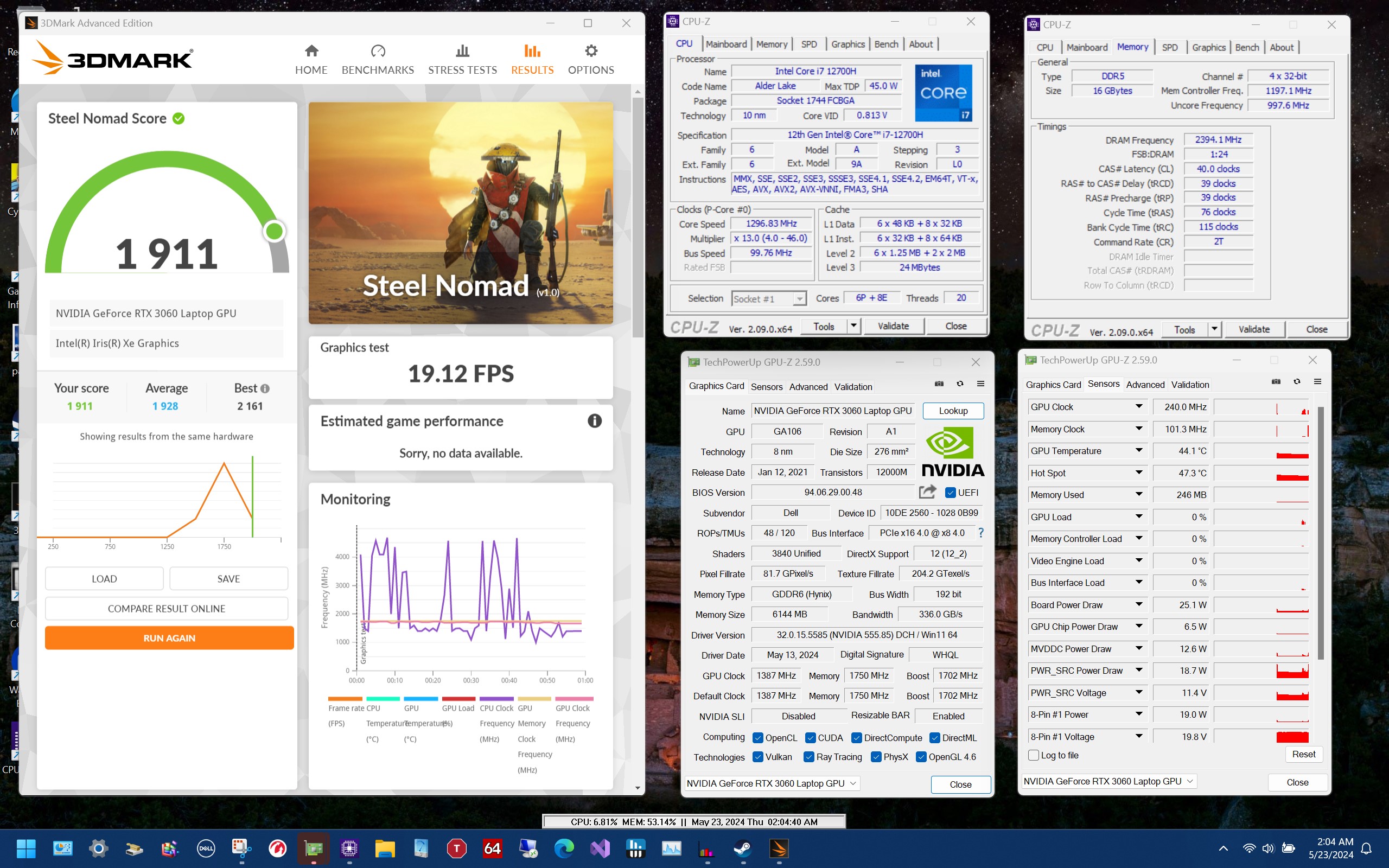This screenshot has width=1389, height=868.
Task: Open SPD tab in CPU-Z Memory window
Action: (1169, 48)
